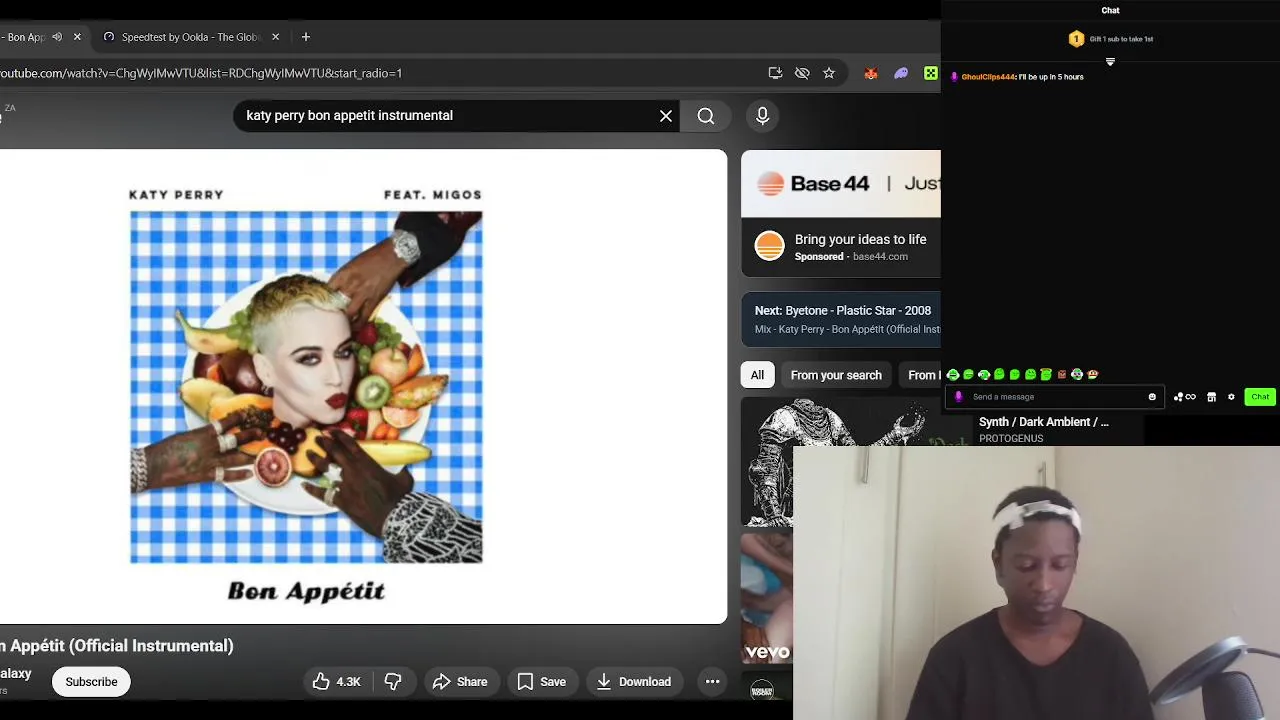Open the Base 44 ad banner

841,184
